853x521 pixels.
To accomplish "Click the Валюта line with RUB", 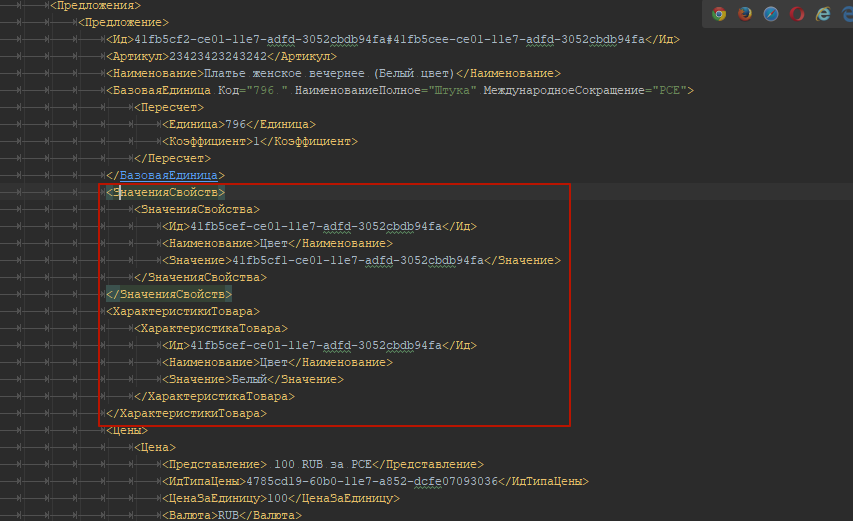I will tap(232, 515).
